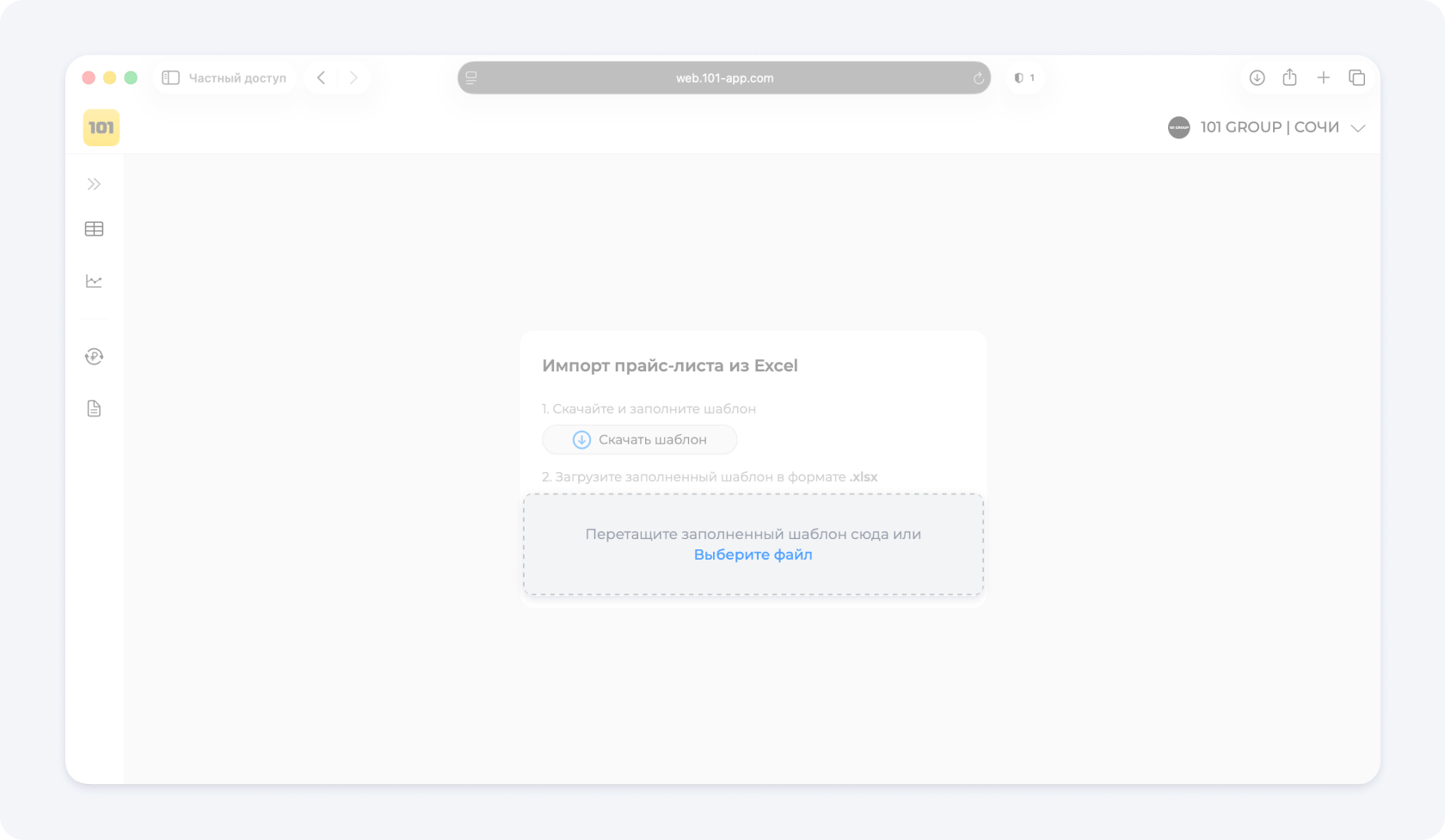Viewport: 1445px width, 840px height.
Task: Click the 101 GROUP account avatar
Action: (x=1178, y=127)
